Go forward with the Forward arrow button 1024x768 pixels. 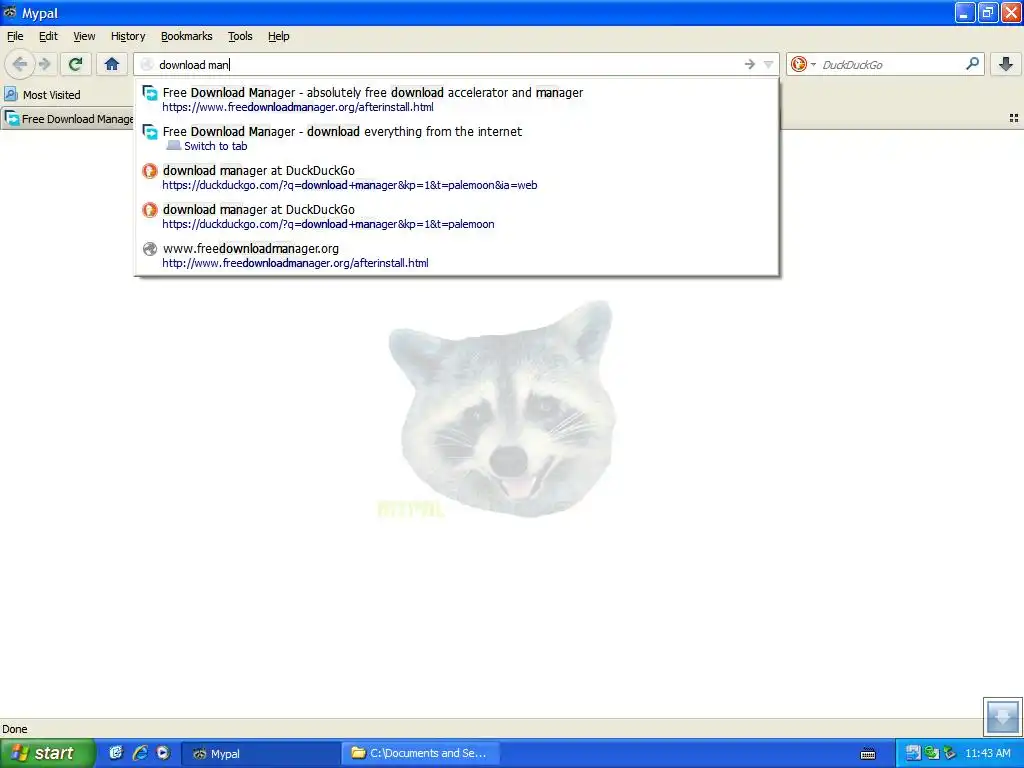coord(44,64)
